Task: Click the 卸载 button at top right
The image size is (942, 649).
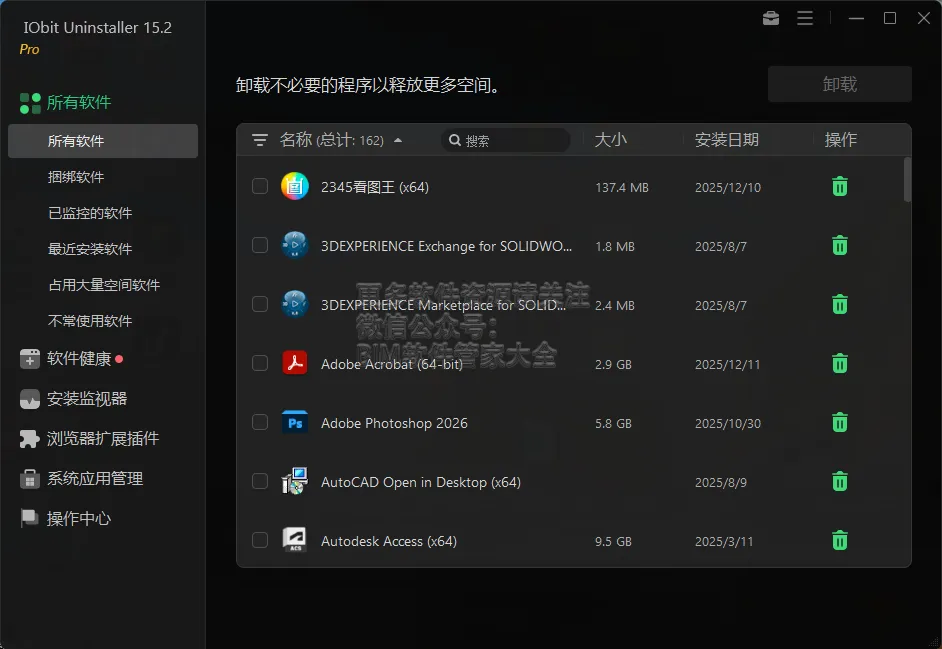Action: tap(839, 84)
